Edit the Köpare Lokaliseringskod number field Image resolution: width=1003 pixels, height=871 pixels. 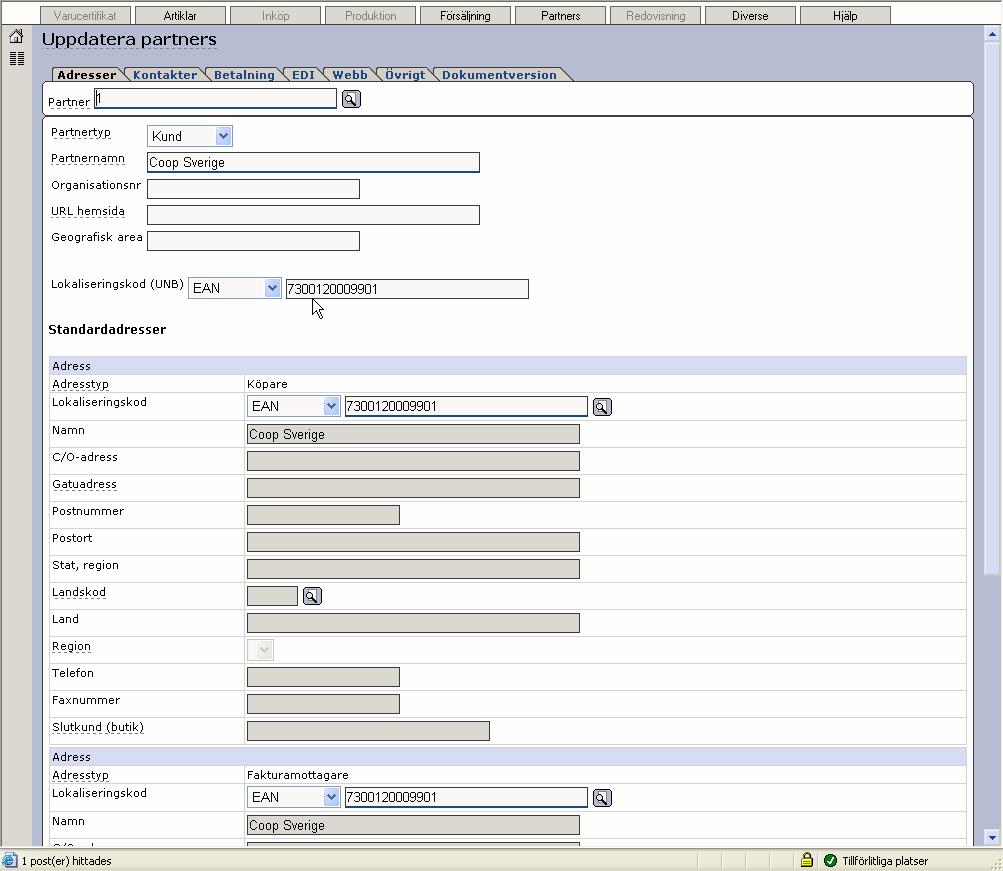coord(466,406)
